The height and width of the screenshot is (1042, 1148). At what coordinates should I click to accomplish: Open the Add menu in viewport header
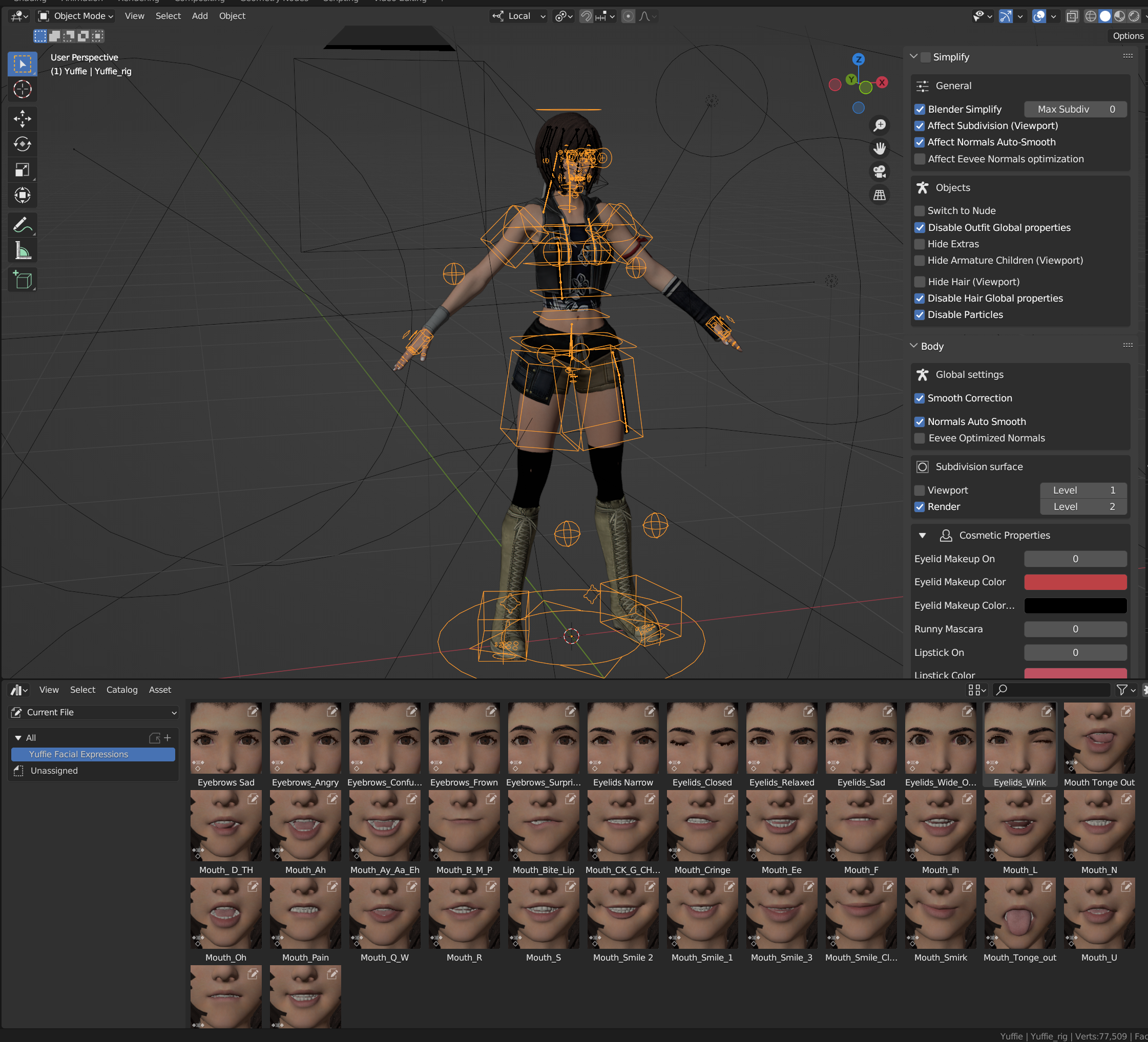pos(199,16)
